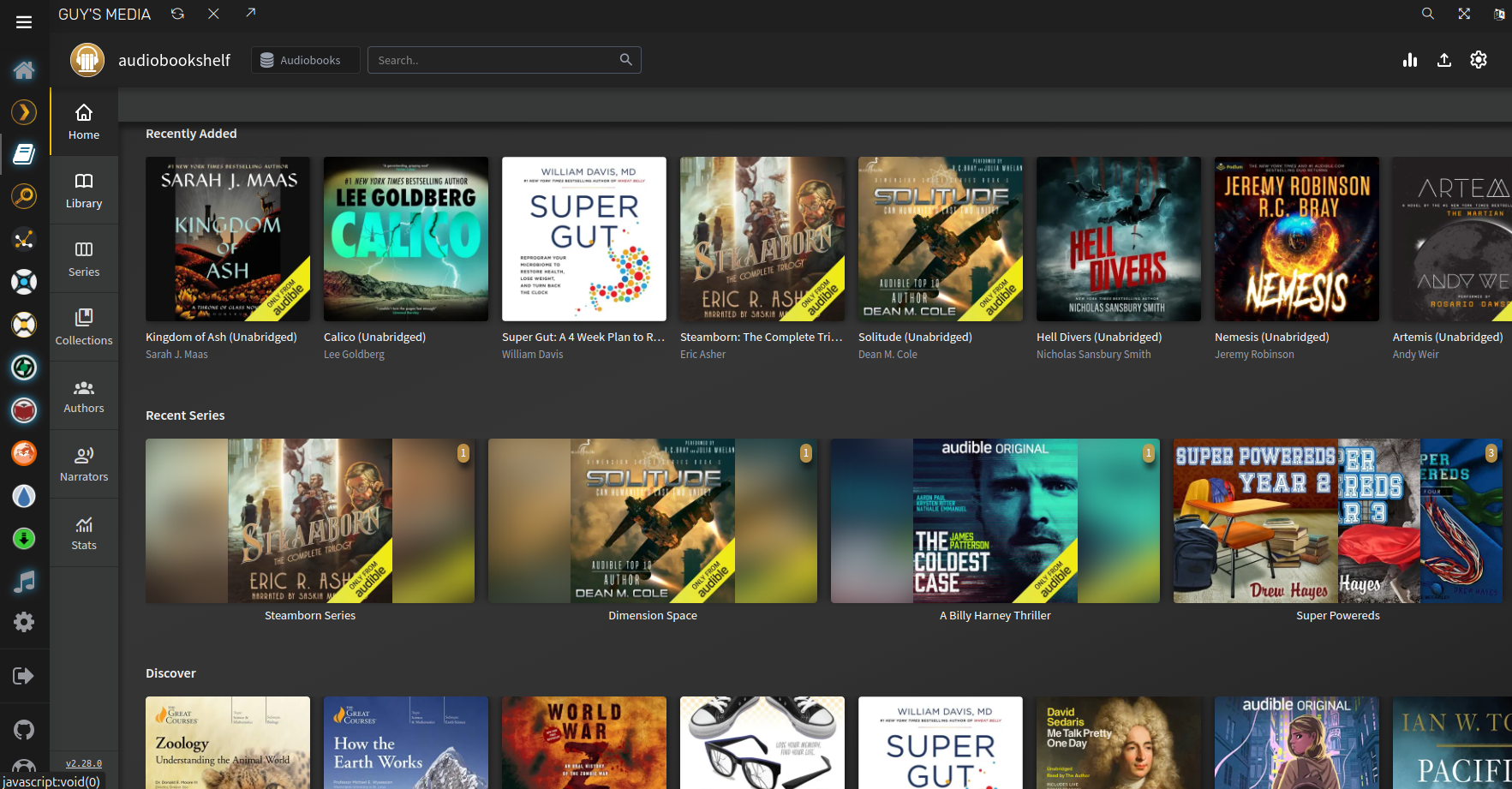Open the Series sidebar tab
Viewport: 1512px width, 789px height.
(x=84, y=259)
